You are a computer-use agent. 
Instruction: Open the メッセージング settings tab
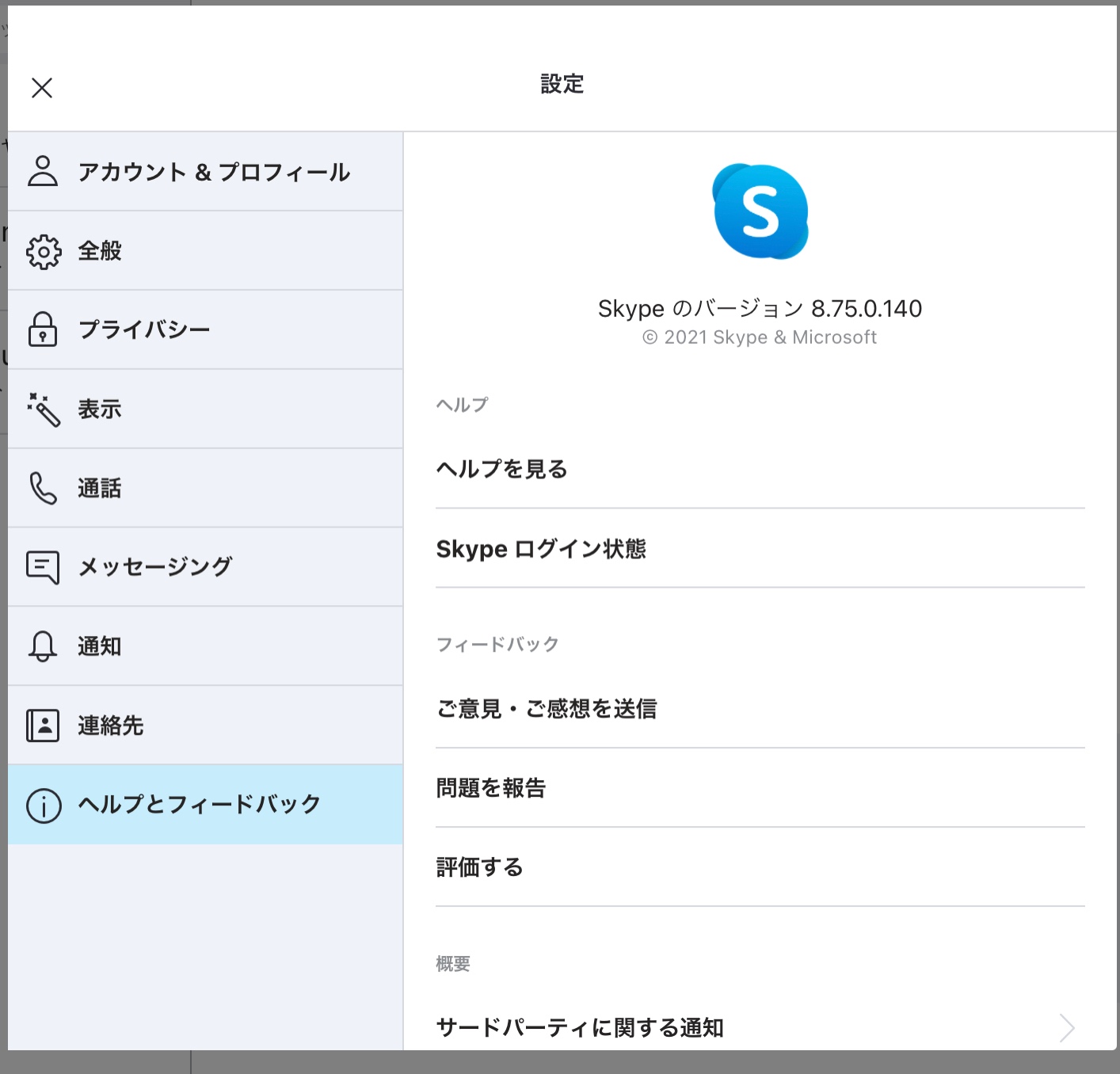[x=205, y=567]
